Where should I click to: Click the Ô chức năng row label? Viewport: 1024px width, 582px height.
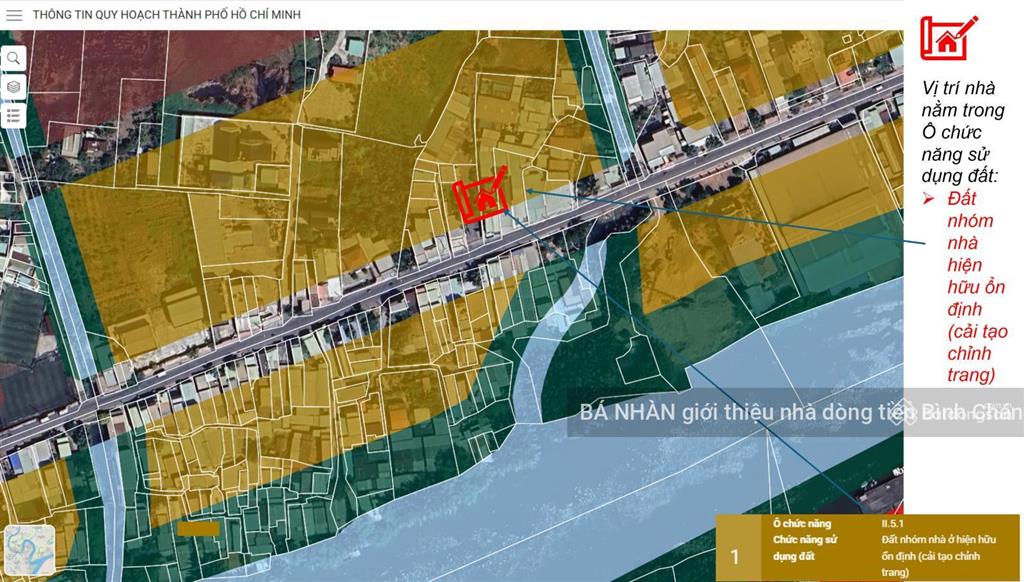click(802, 523)
